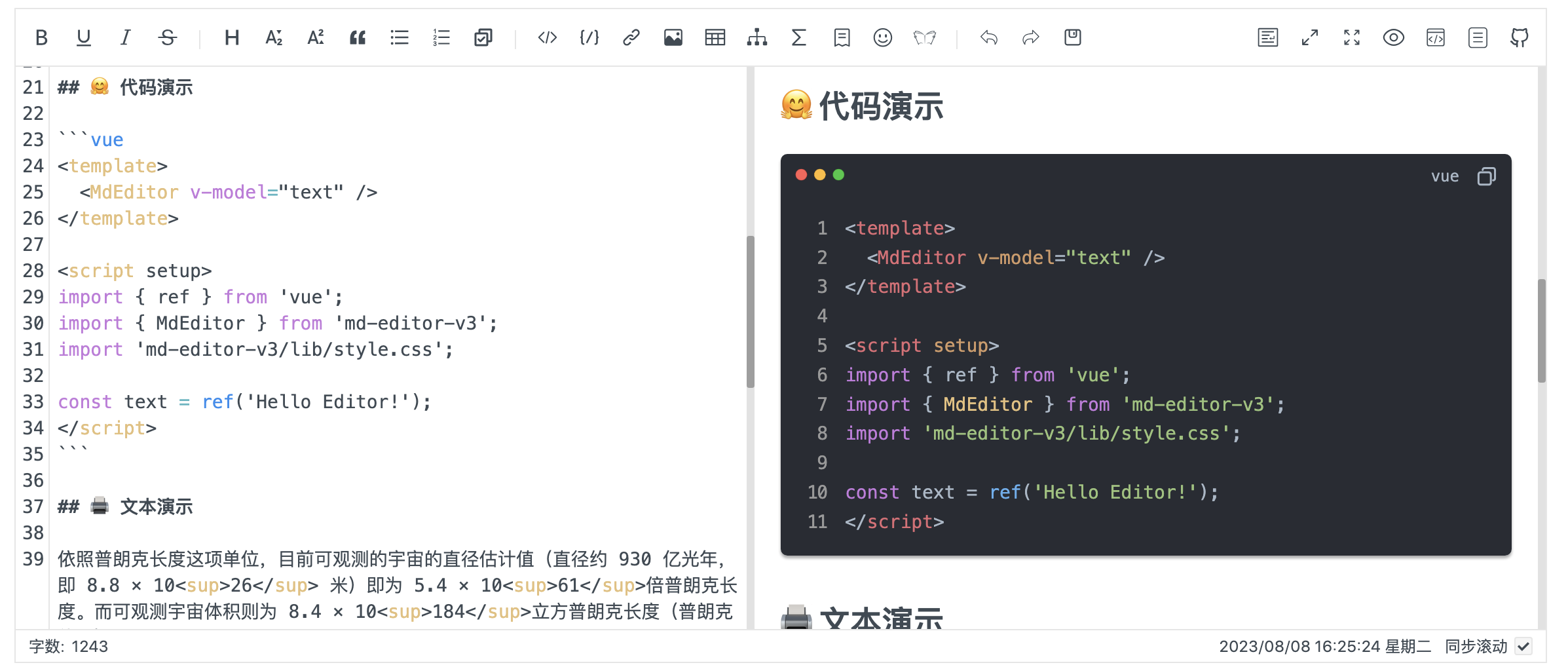The width and height of the screenshot is (1568, 667).
Task: Insert a hyperlink
Action: 631,37
